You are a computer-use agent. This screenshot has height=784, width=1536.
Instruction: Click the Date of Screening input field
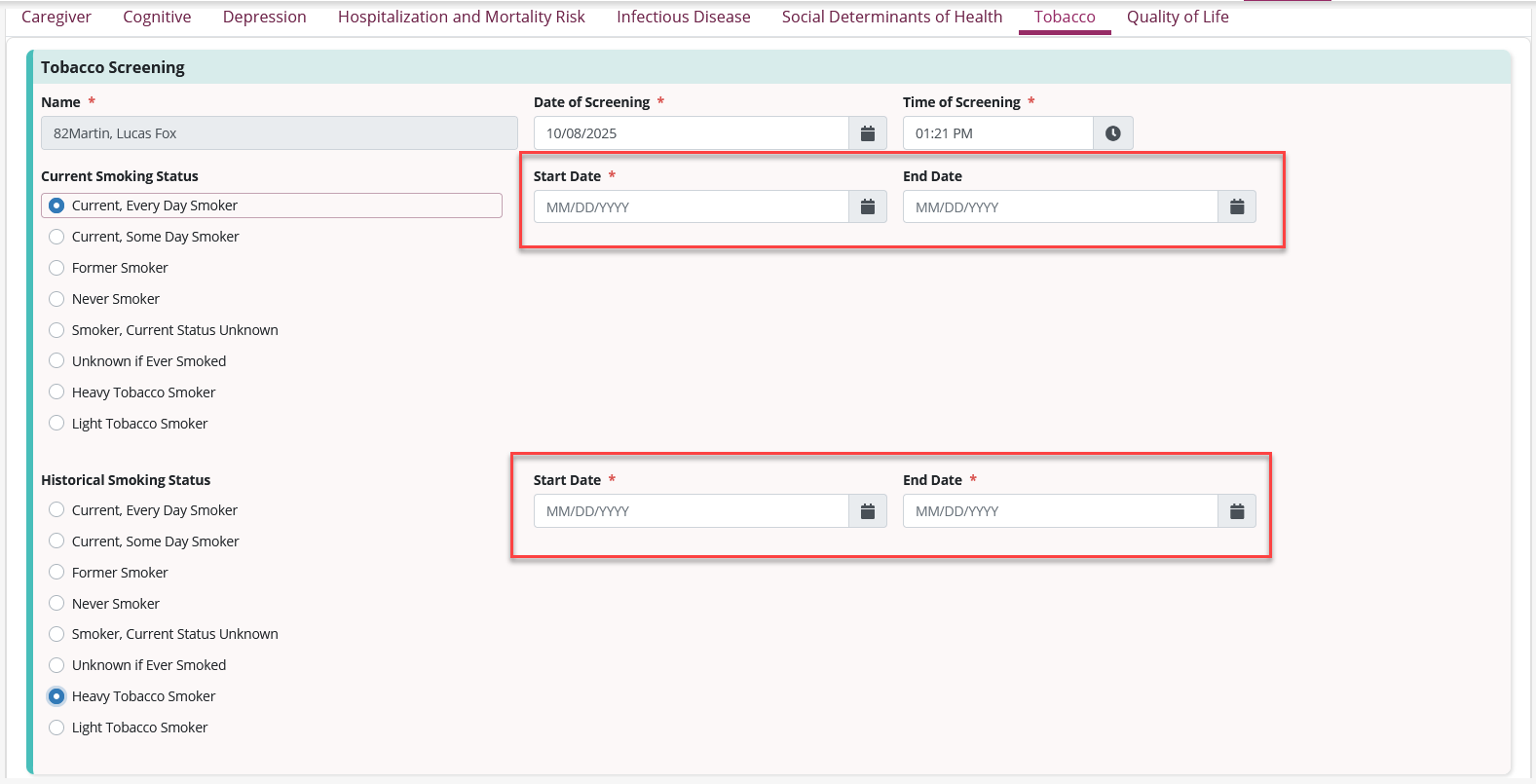coord(691,133)
